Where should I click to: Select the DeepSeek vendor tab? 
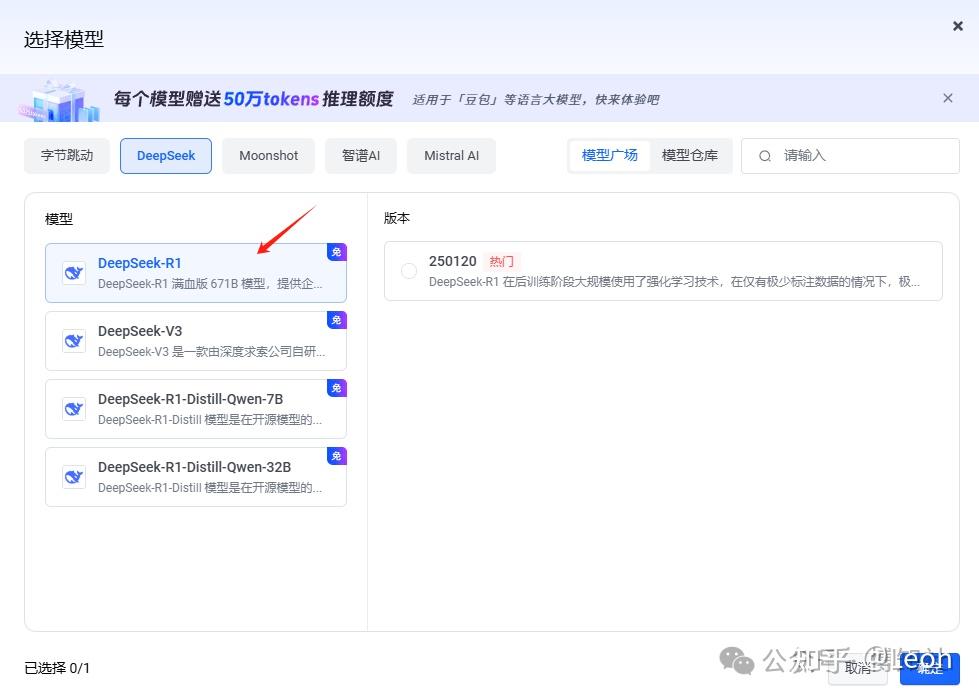tap(165, 155)
